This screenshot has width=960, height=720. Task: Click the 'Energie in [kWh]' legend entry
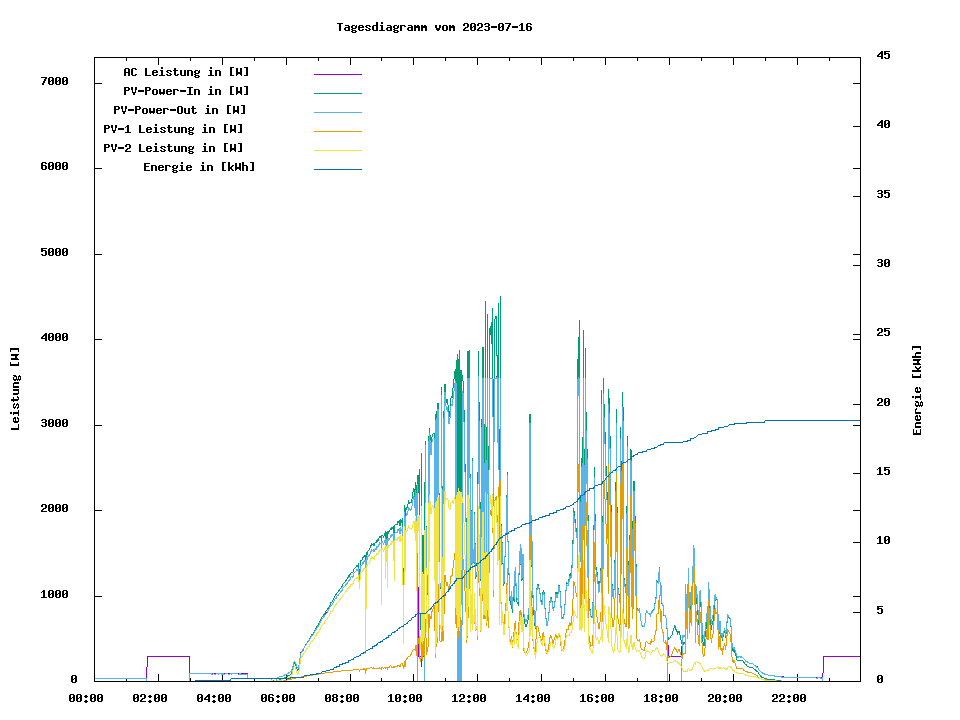(x=199, y=167)
